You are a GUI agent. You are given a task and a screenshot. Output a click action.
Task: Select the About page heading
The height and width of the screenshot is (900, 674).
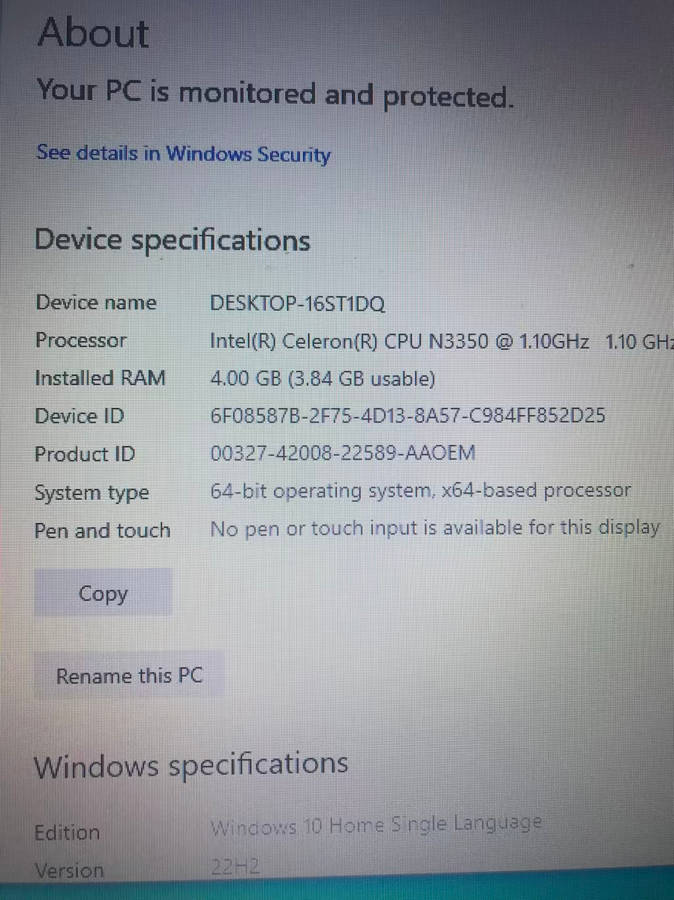click(x=93, y=33)
